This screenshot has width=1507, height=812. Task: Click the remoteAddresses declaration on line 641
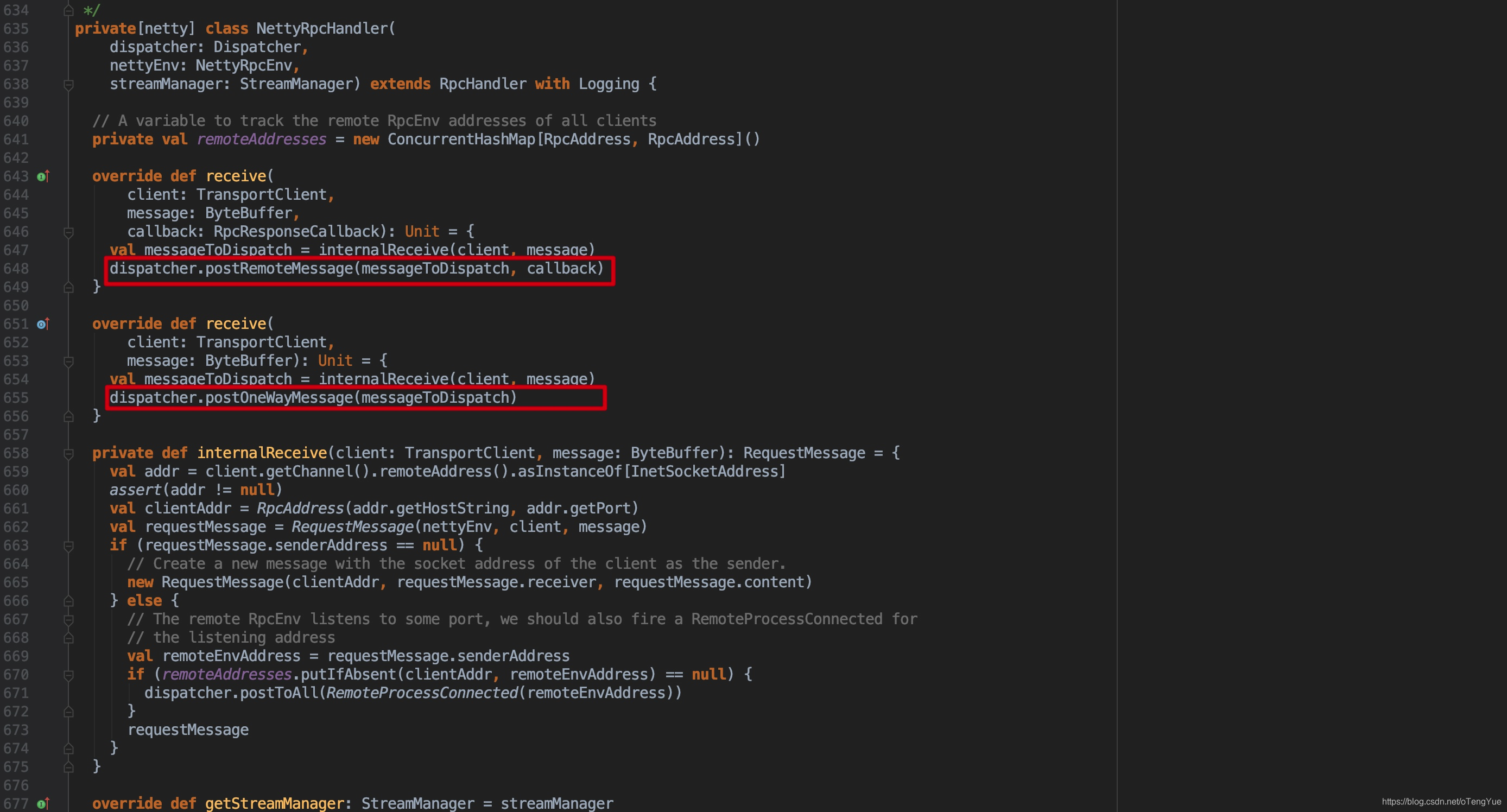point(262,139)
